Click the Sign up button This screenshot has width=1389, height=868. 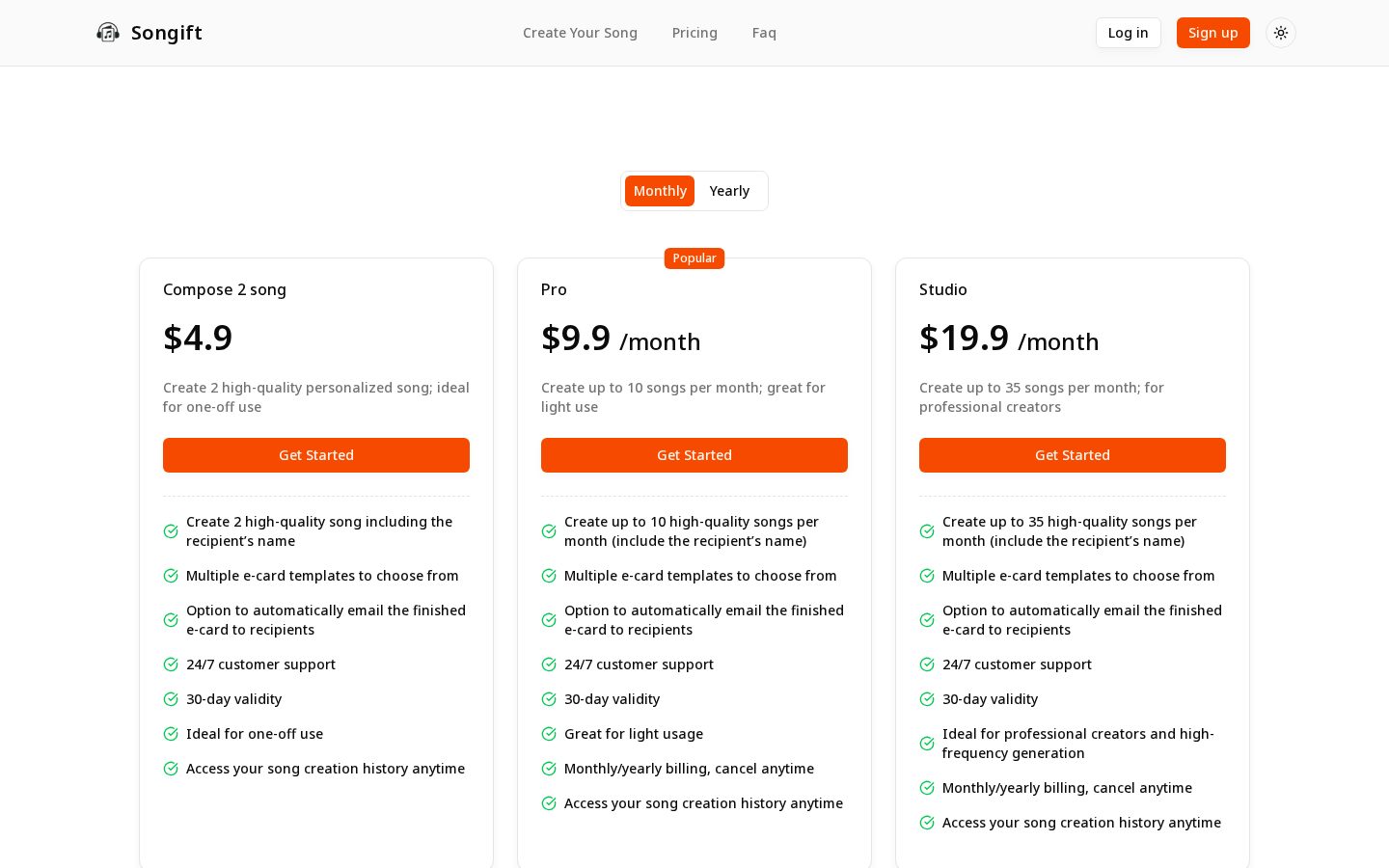point(1212,33)
